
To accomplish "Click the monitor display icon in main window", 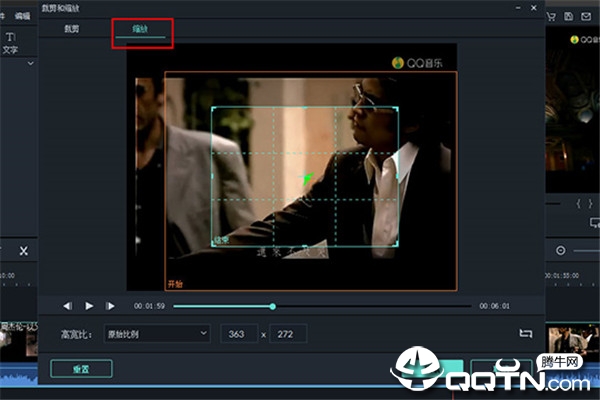I will coord(595,223).
